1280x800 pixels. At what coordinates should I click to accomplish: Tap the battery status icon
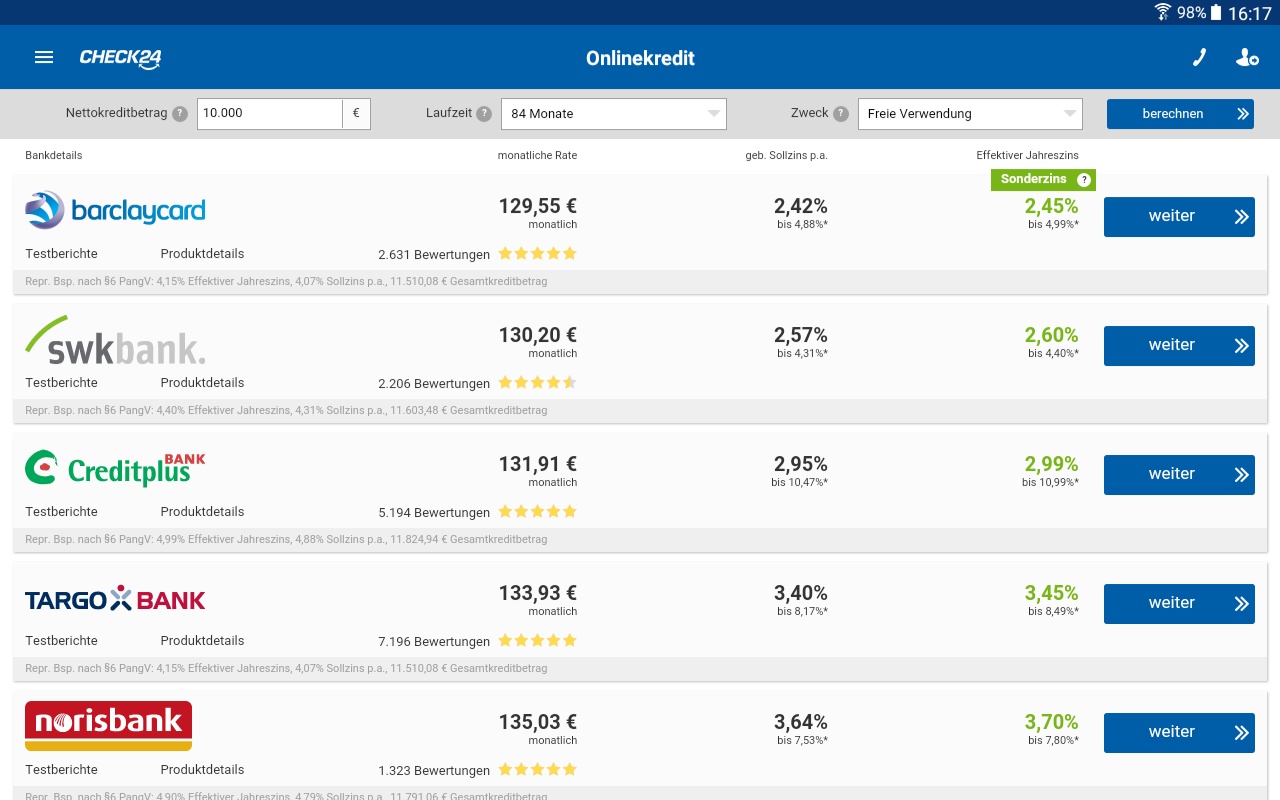(1216, 12)
